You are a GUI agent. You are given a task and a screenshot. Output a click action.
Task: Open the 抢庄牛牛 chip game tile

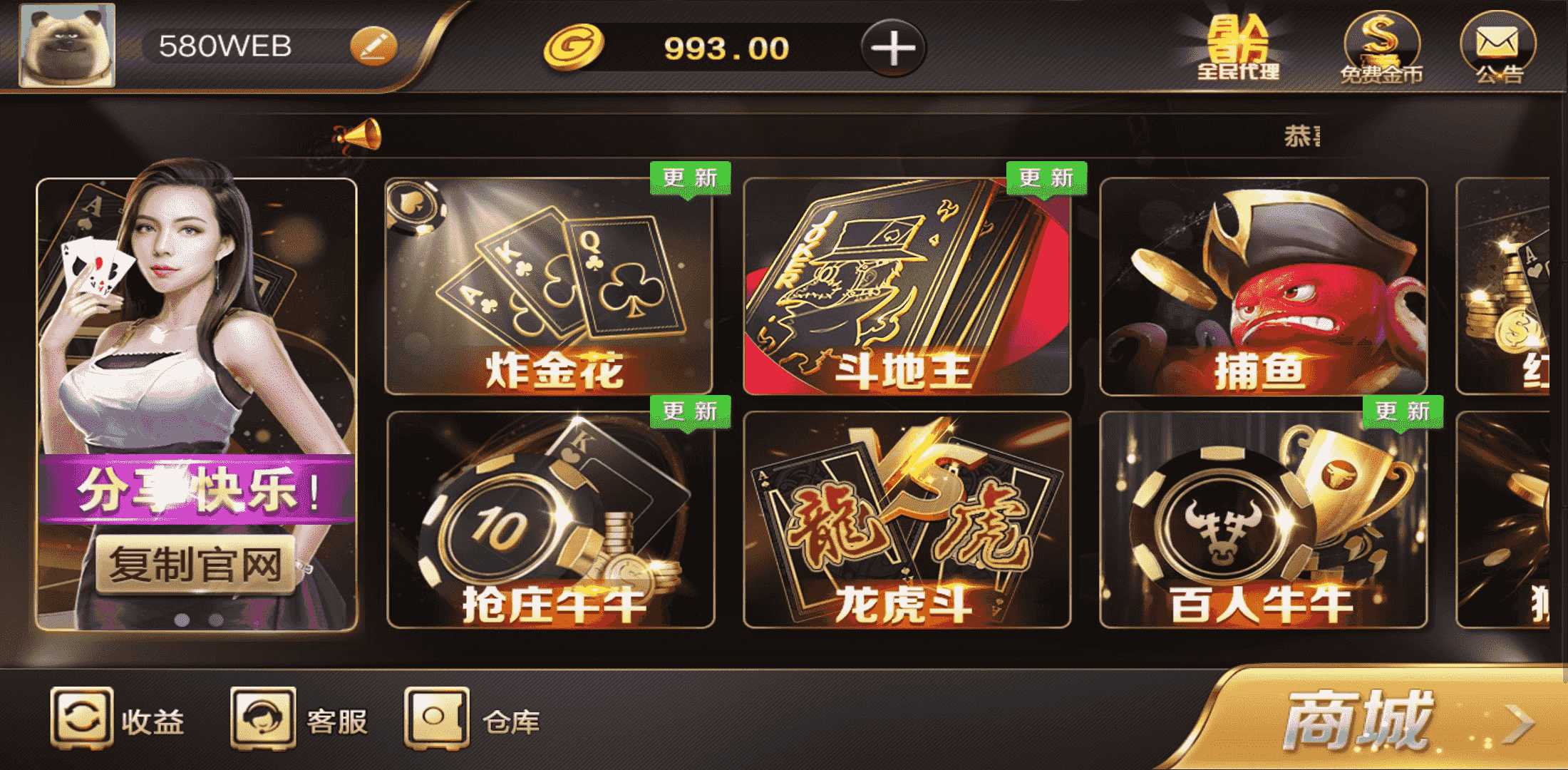click(x=550, y=520)
